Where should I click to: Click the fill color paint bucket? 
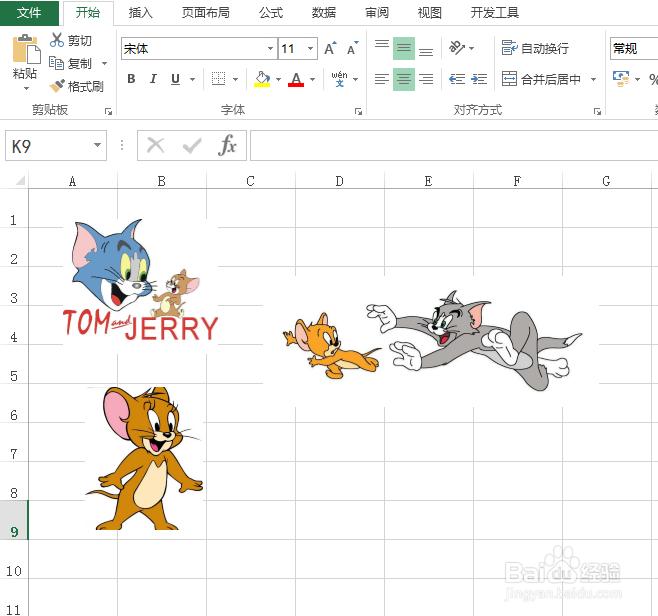pos(262,79)
